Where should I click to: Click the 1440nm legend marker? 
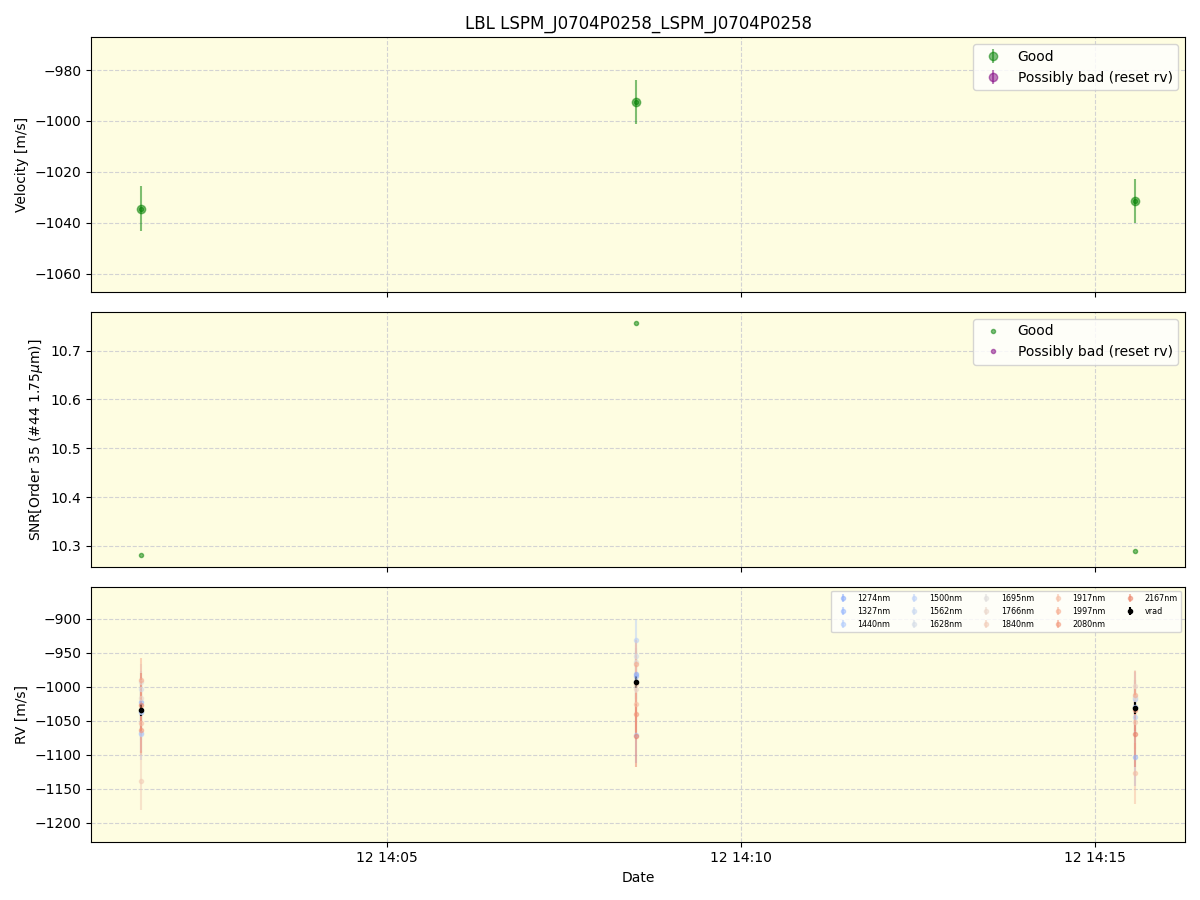(843, 624)
